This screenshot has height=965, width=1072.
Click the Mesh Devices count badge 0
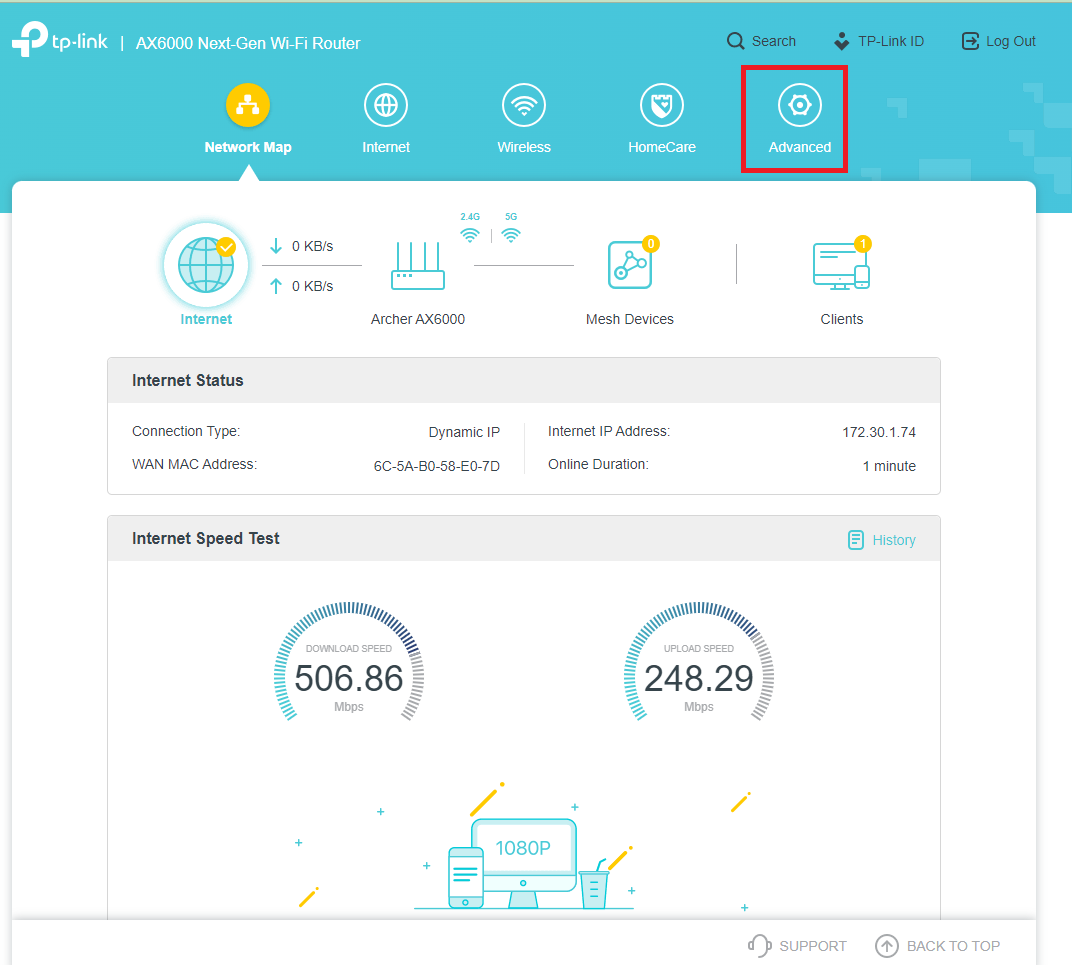651,243
